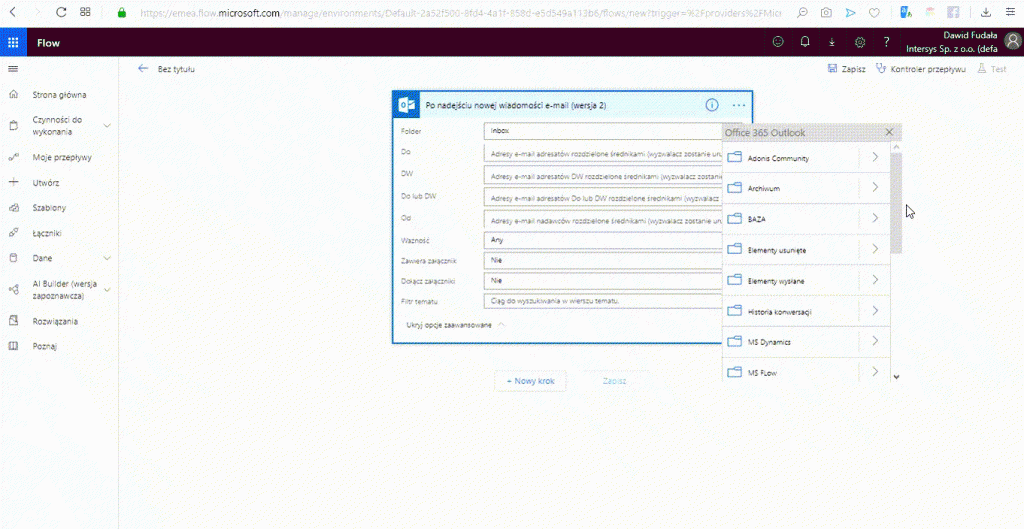This screenshot has height=529, width=1024.
Task: Click the translate extension icon
Action: [x=906, y=12]
